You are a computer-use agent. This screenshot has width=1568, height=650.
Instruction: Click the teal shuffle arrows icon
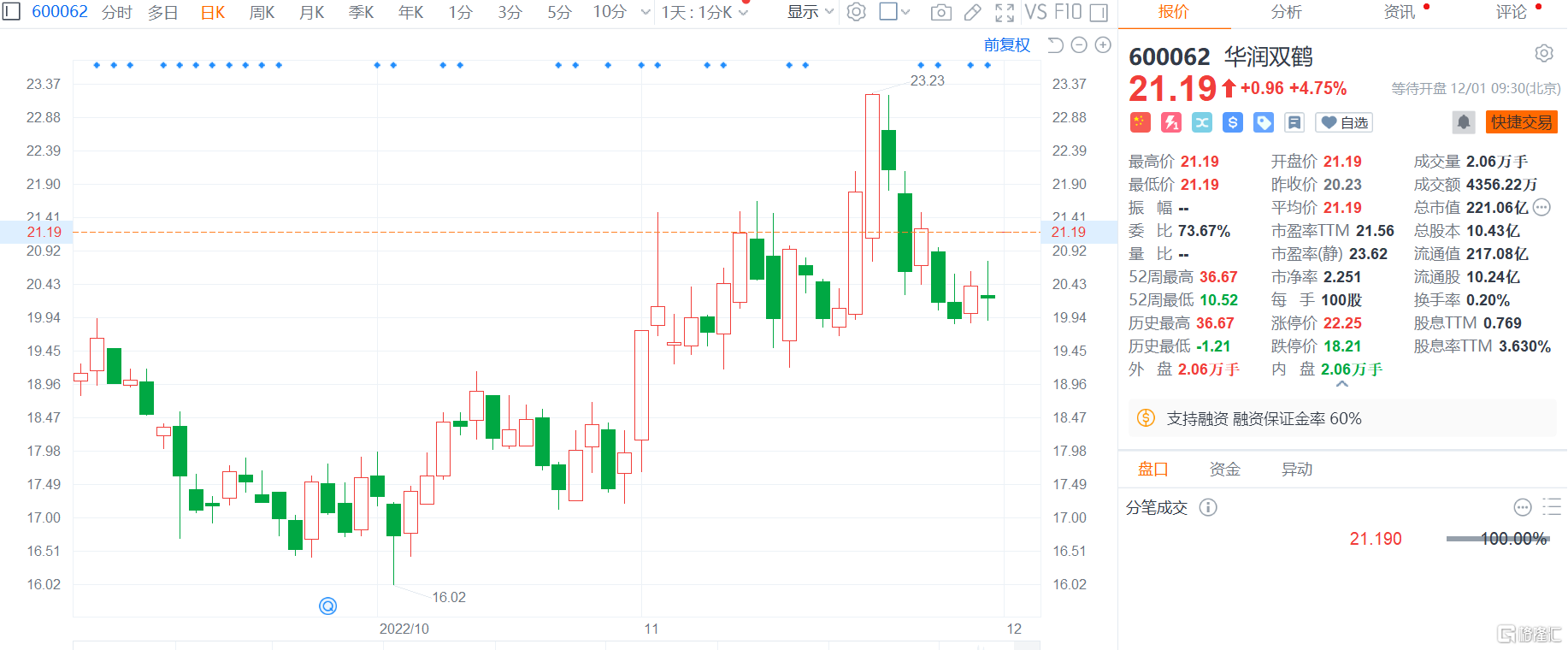click(x=1202, y=122)
